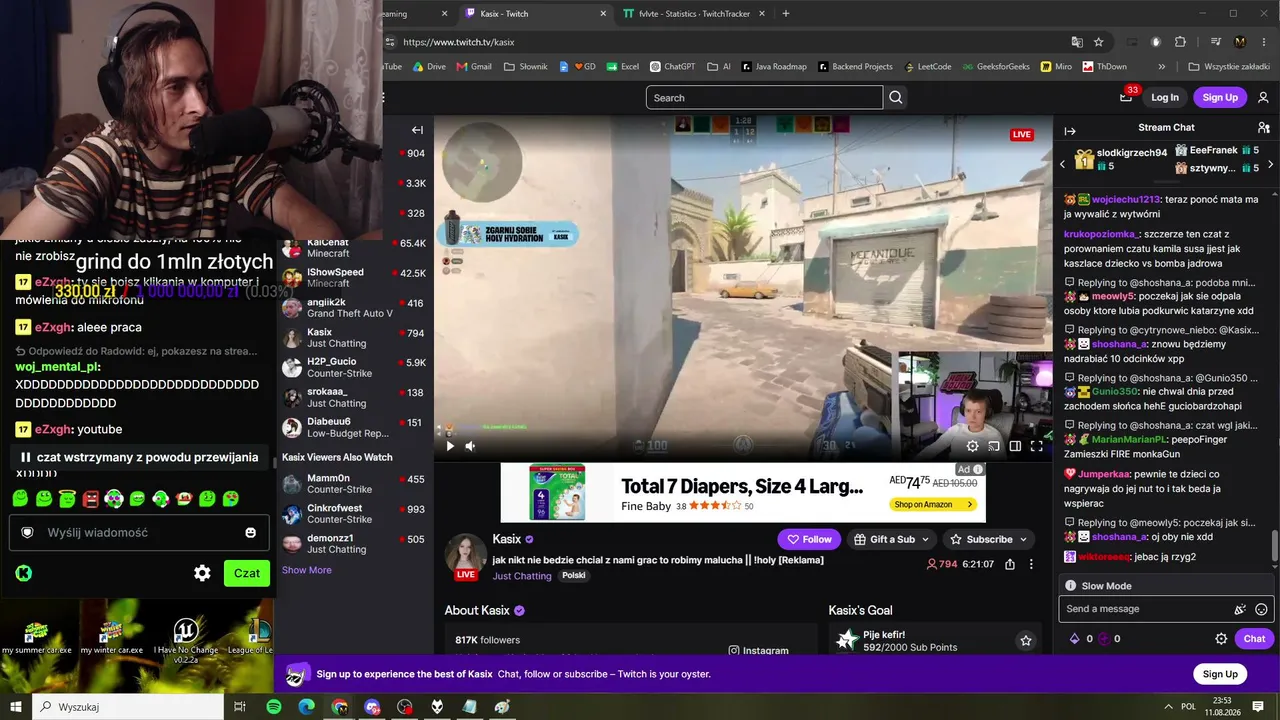The height and width of the screenshot is (720, 1280).
Task: Open Mamm0n channel in sidebar
Action: point(355,484)
